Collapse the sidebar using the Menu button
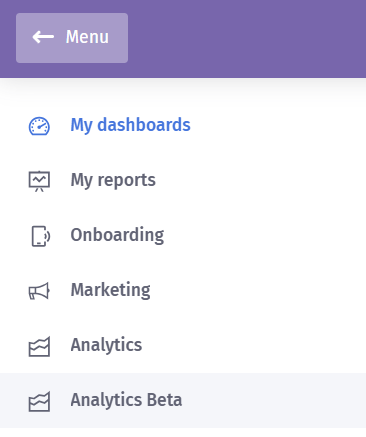Screen dimensions: 366x437 pyautogui.click(x=72, y=38)
